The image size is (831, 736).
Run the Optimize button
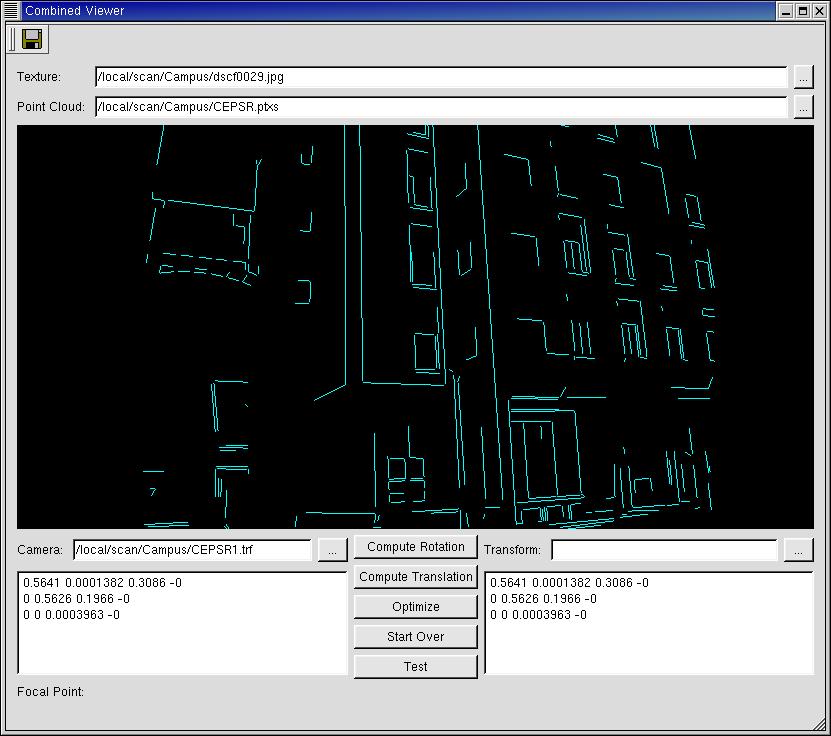(x=416, y=607)
